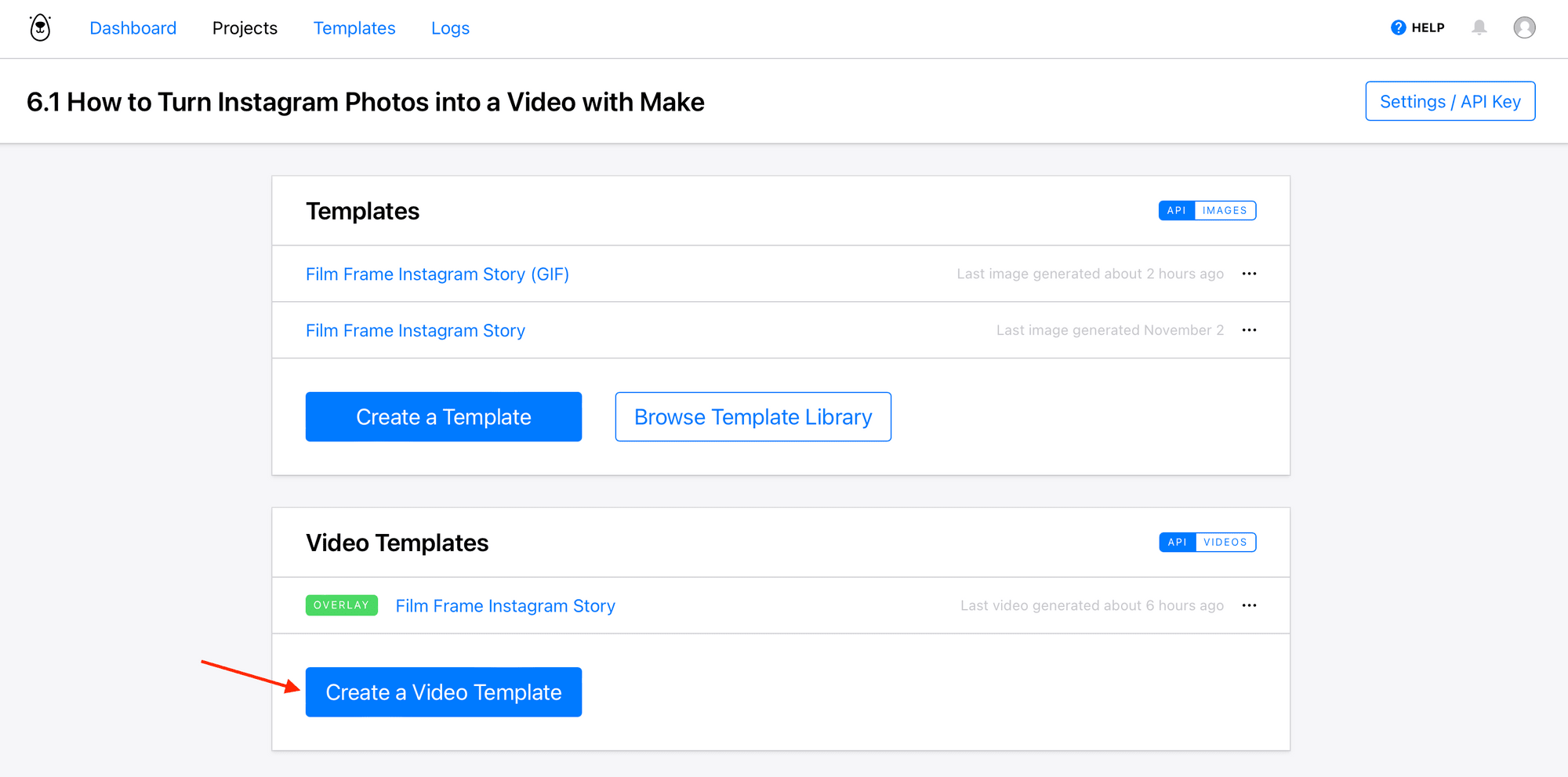This screenshot has height=777, width=1568.
Task: Click the question mark HELP icon
Action: tap(1398, 27)
